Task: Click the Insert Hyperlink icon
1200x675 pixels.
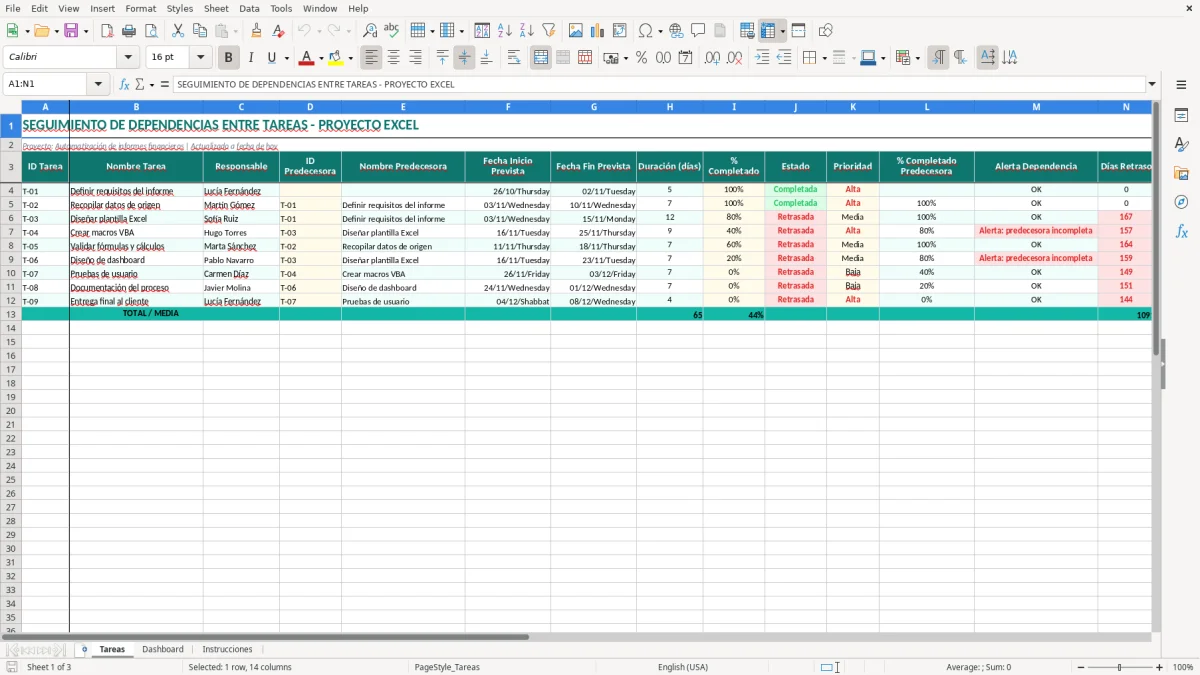Action: pos(676,31)
